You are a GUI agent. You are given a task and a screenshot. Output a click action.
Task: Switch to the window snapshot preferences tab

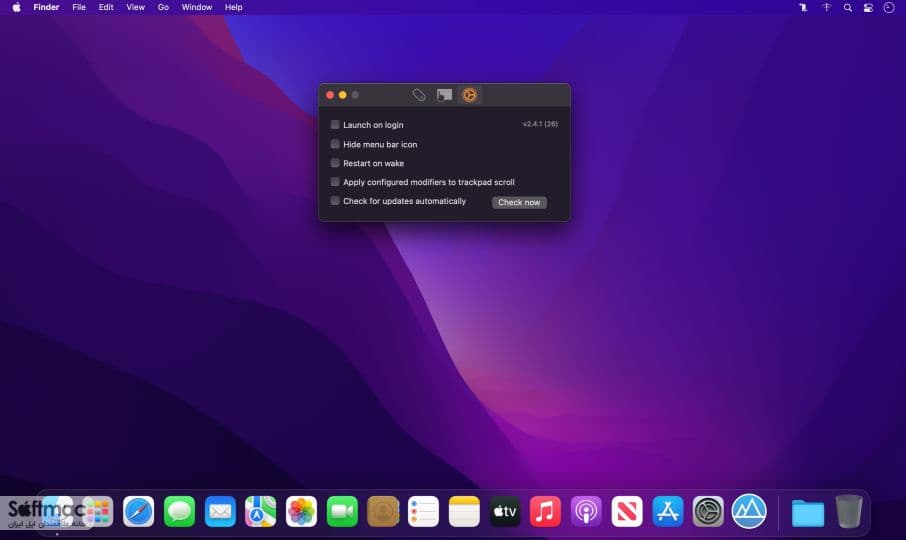[x=444, y=95]
